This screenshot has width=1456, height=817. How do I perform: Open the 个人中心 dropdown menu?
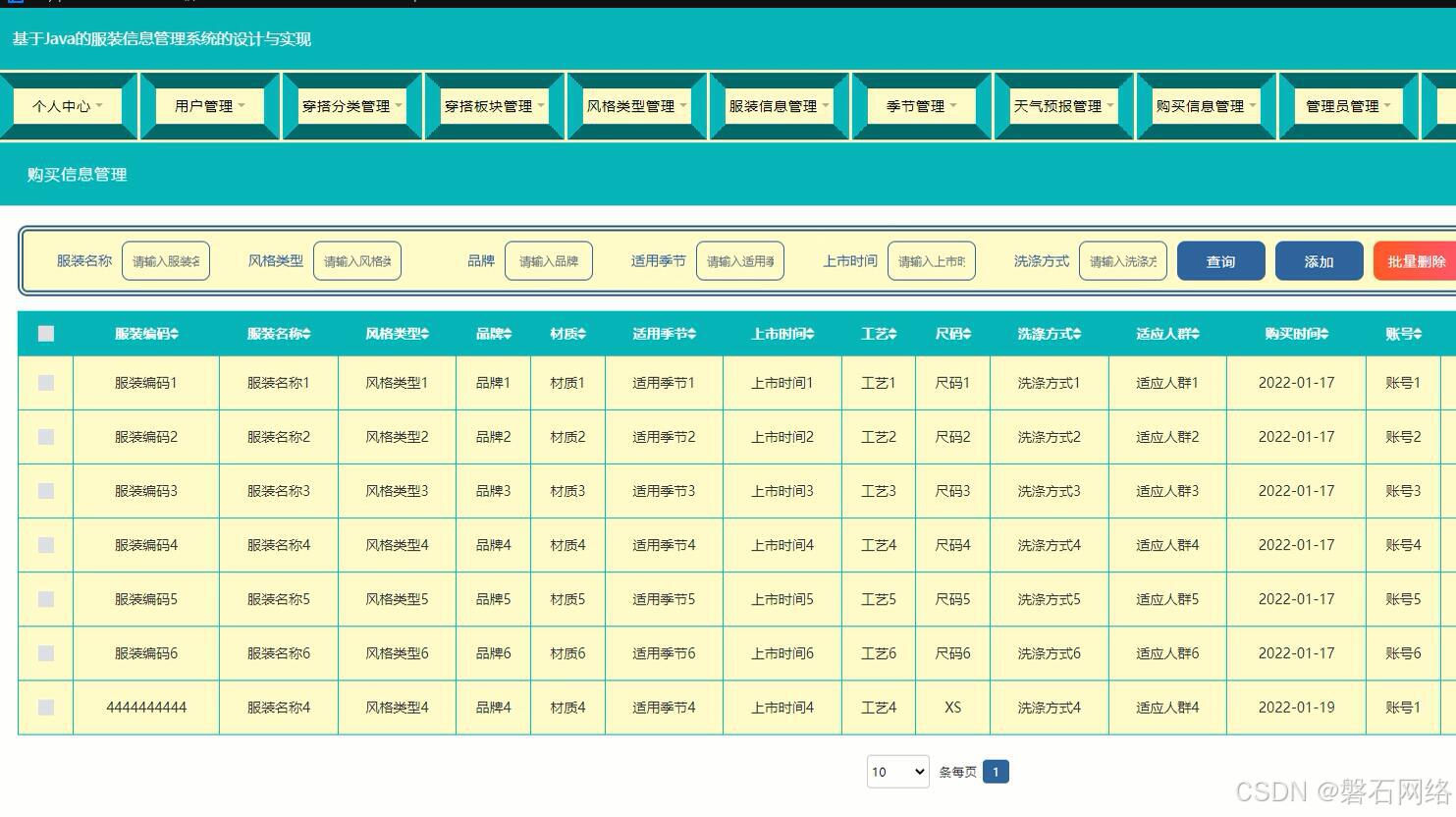[68, 106]
